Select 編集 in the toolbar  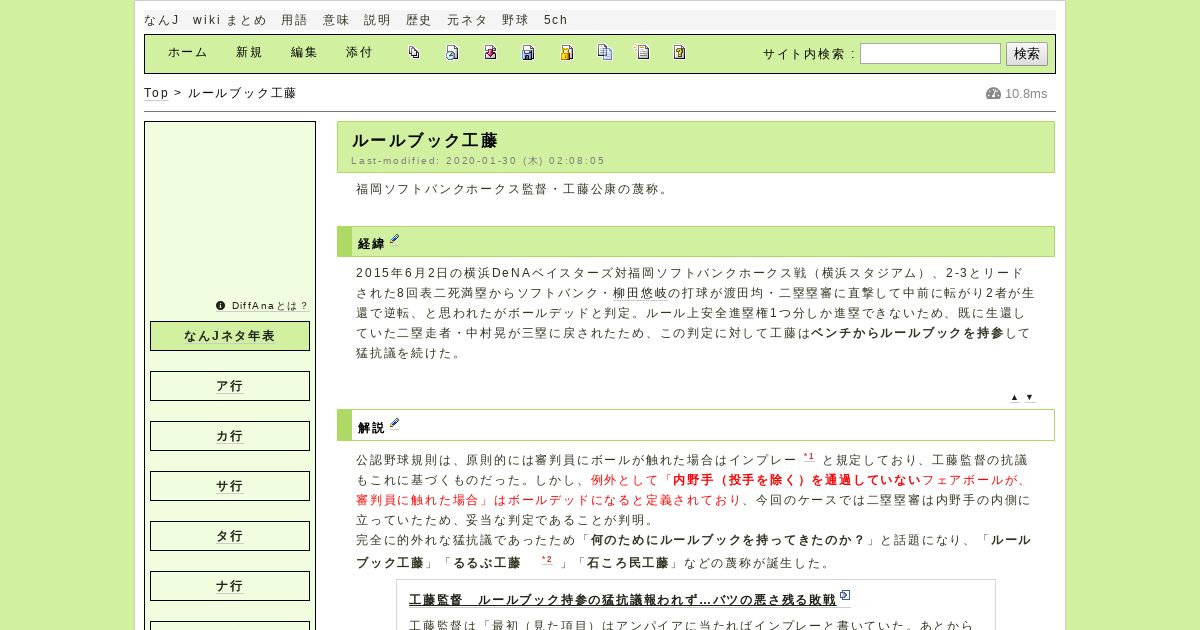[304, 53]
